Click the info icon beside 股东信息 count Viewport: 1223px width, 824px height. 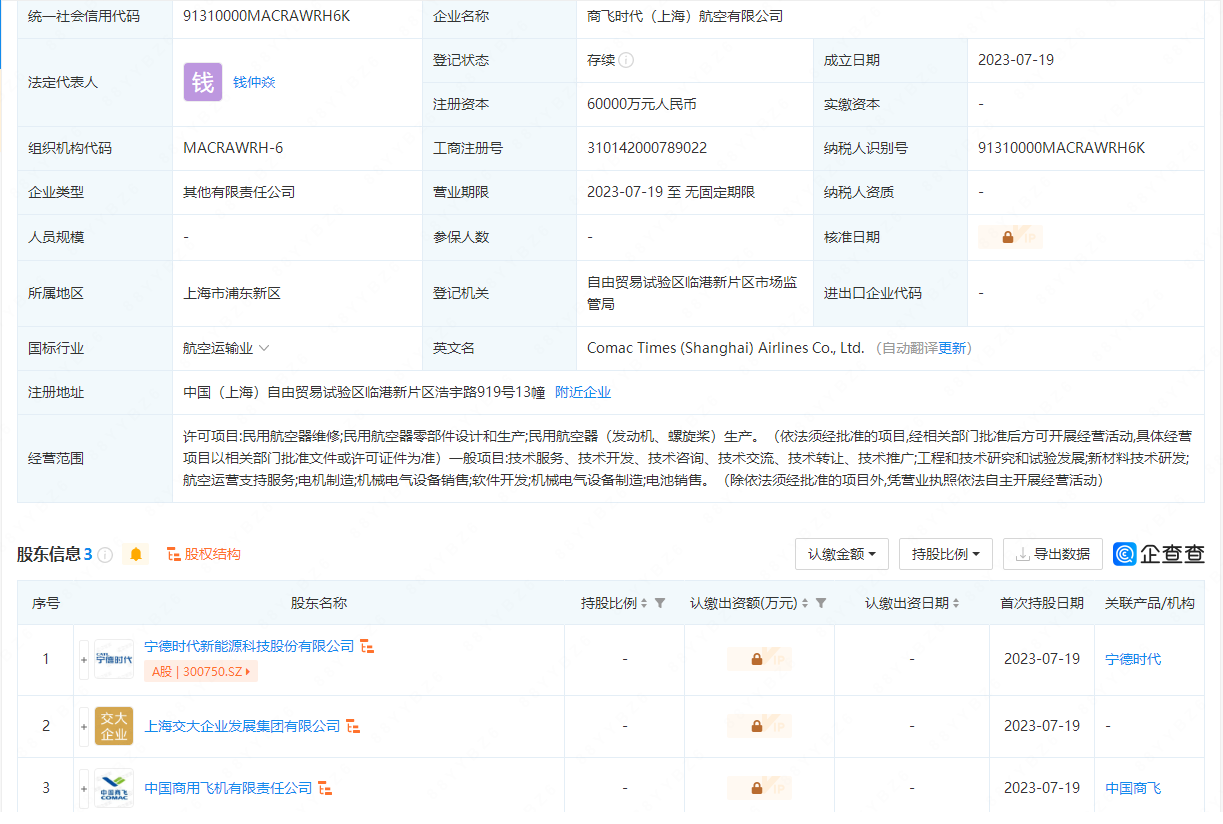[x=105, y=555]
